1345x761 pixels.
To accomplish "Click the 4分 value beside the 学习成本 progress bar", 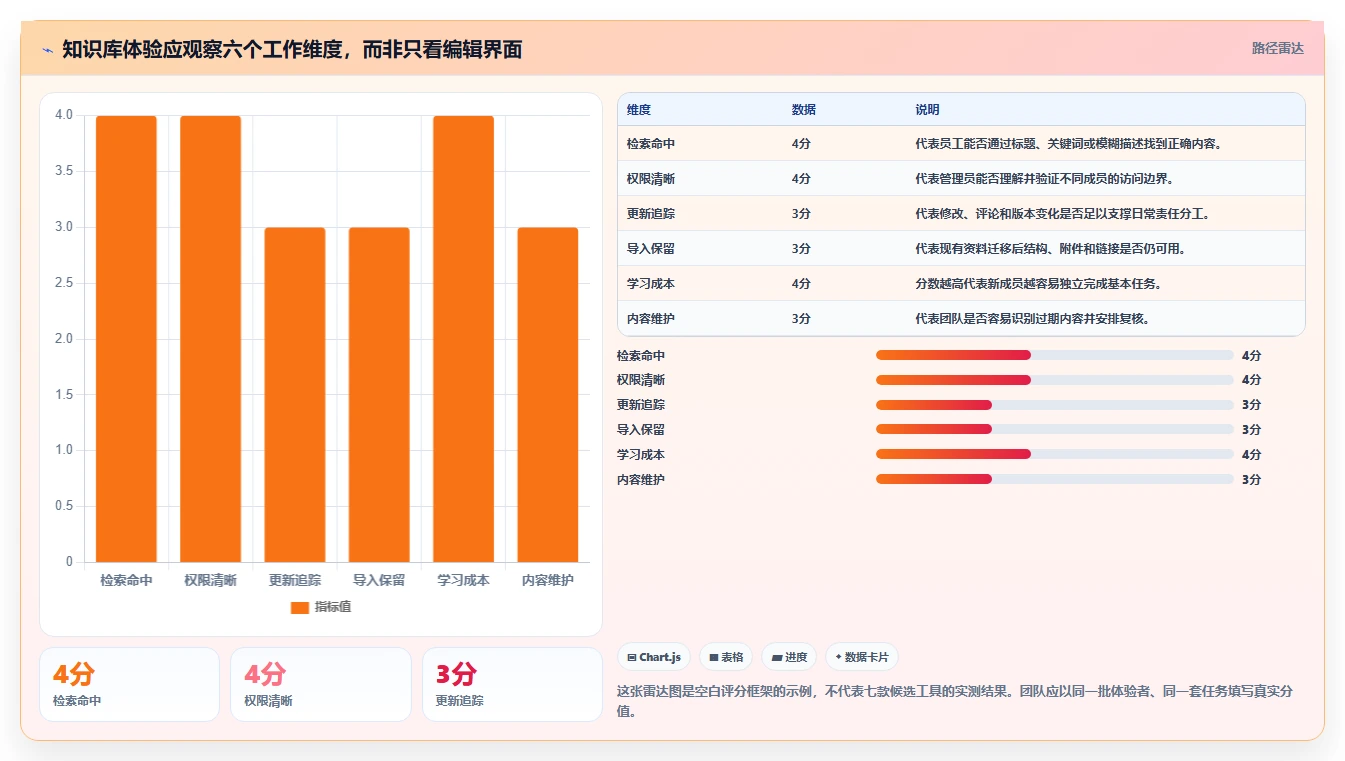I will point(1251,454).
